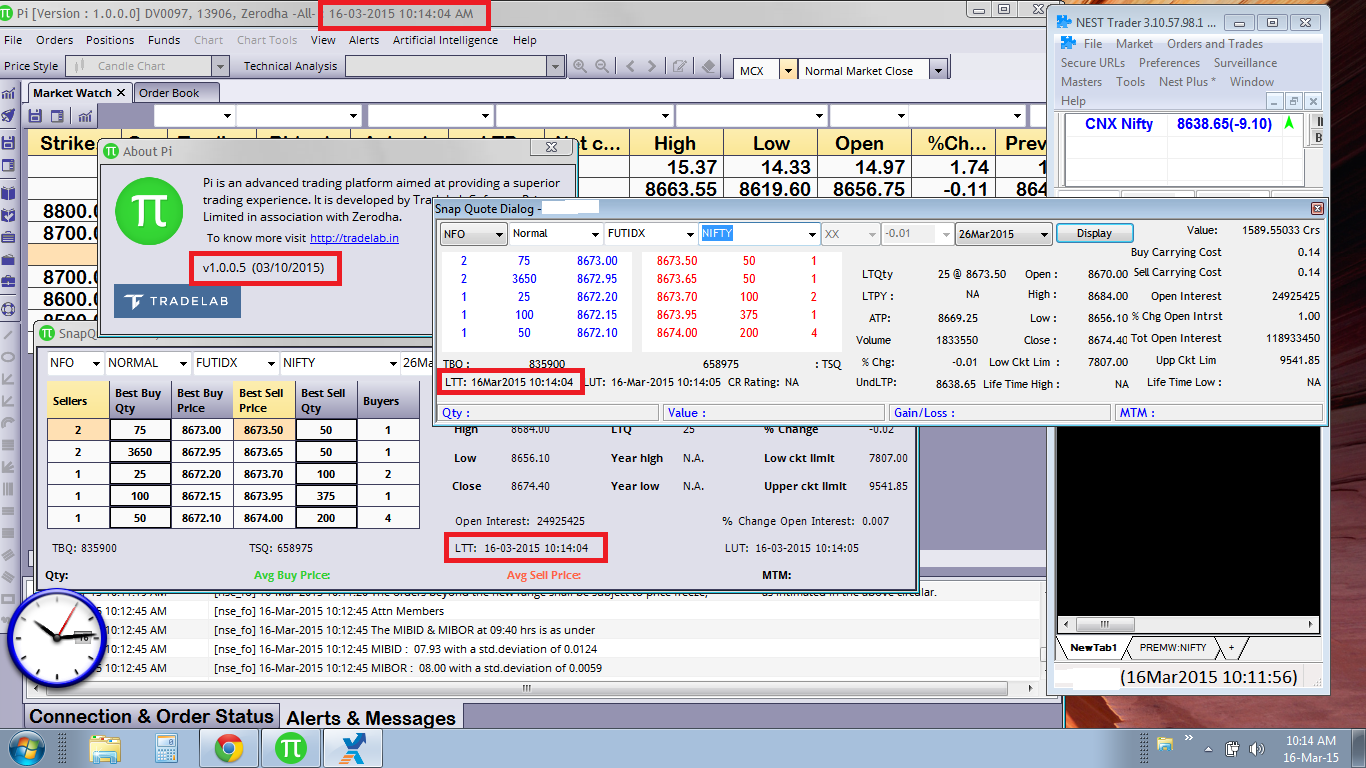Click the pencil edit toolbar icon
The width and height of the screenshot is (1366, 768).
[x=680, y=67]
